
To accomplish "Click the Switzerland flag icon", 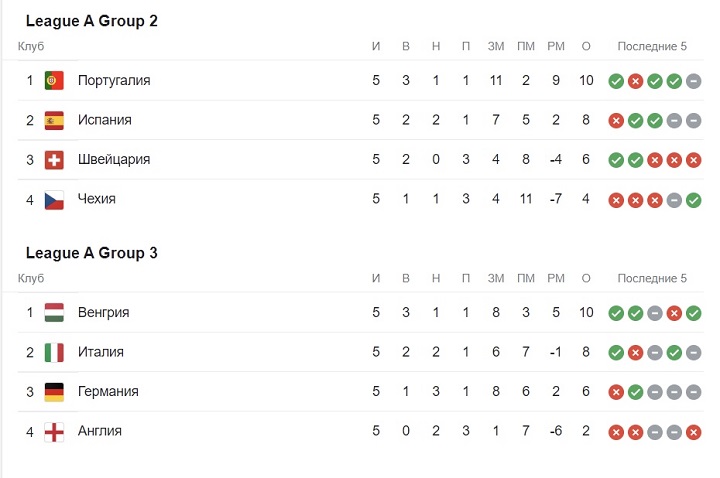I will point(54,160).
